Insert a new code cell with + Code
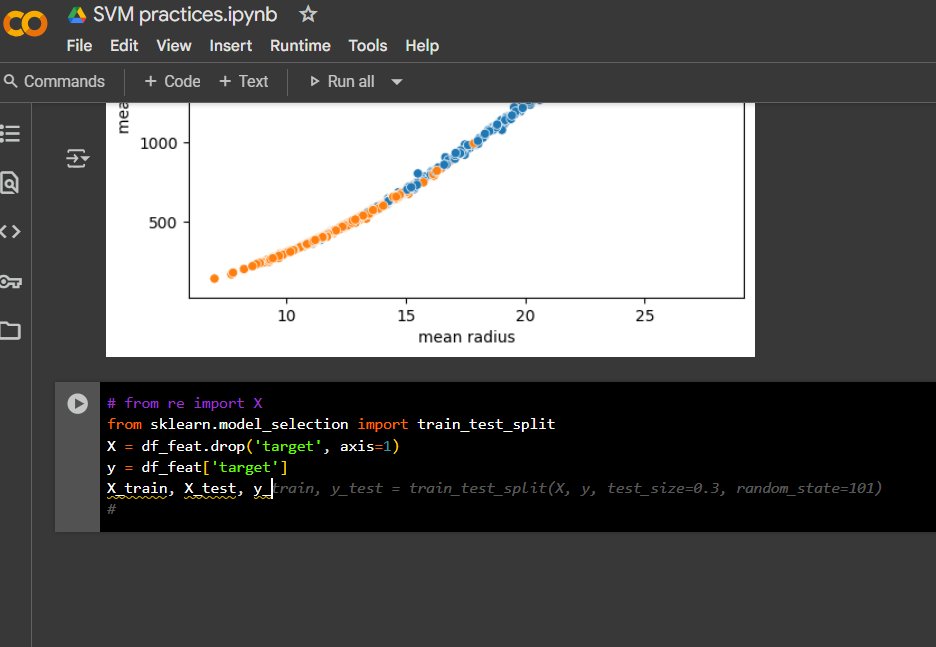936x647 pixels. click(x=171, y=81)
